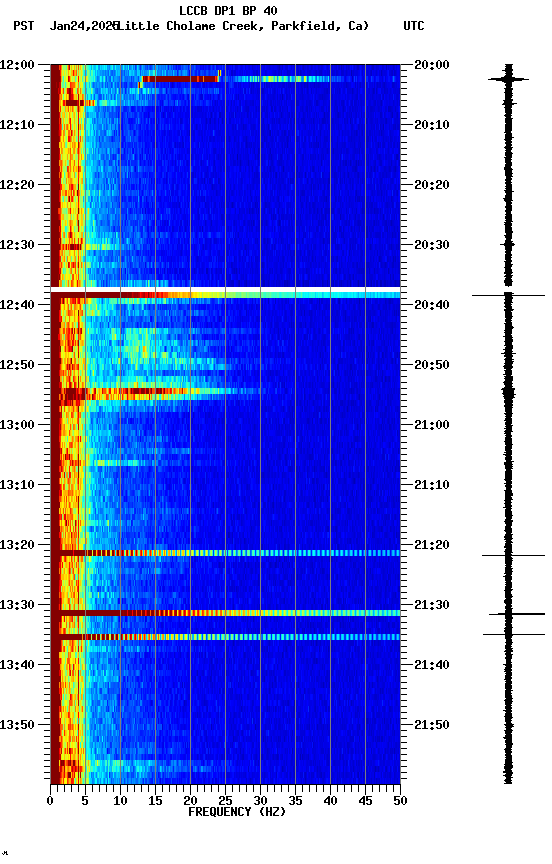
Task: Click the broadband spectrogram event band at 13:21
Action: [x=225, y=553]
